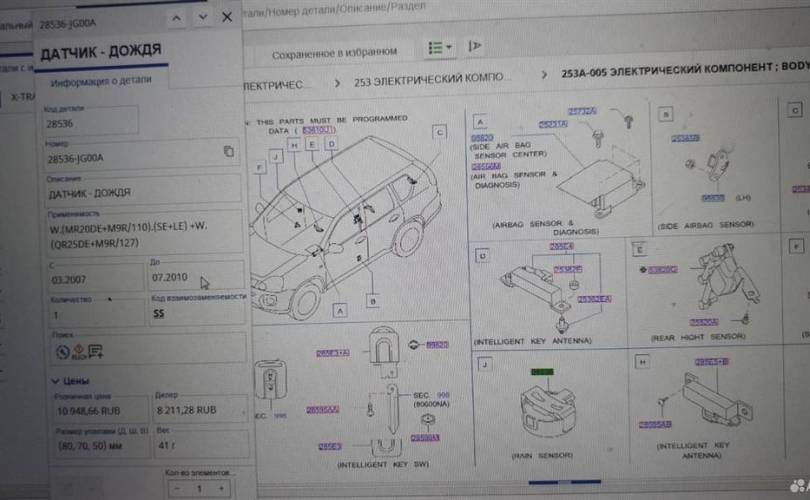
Task: Select the green highlighted rain sensor part number
Action: 541,372
